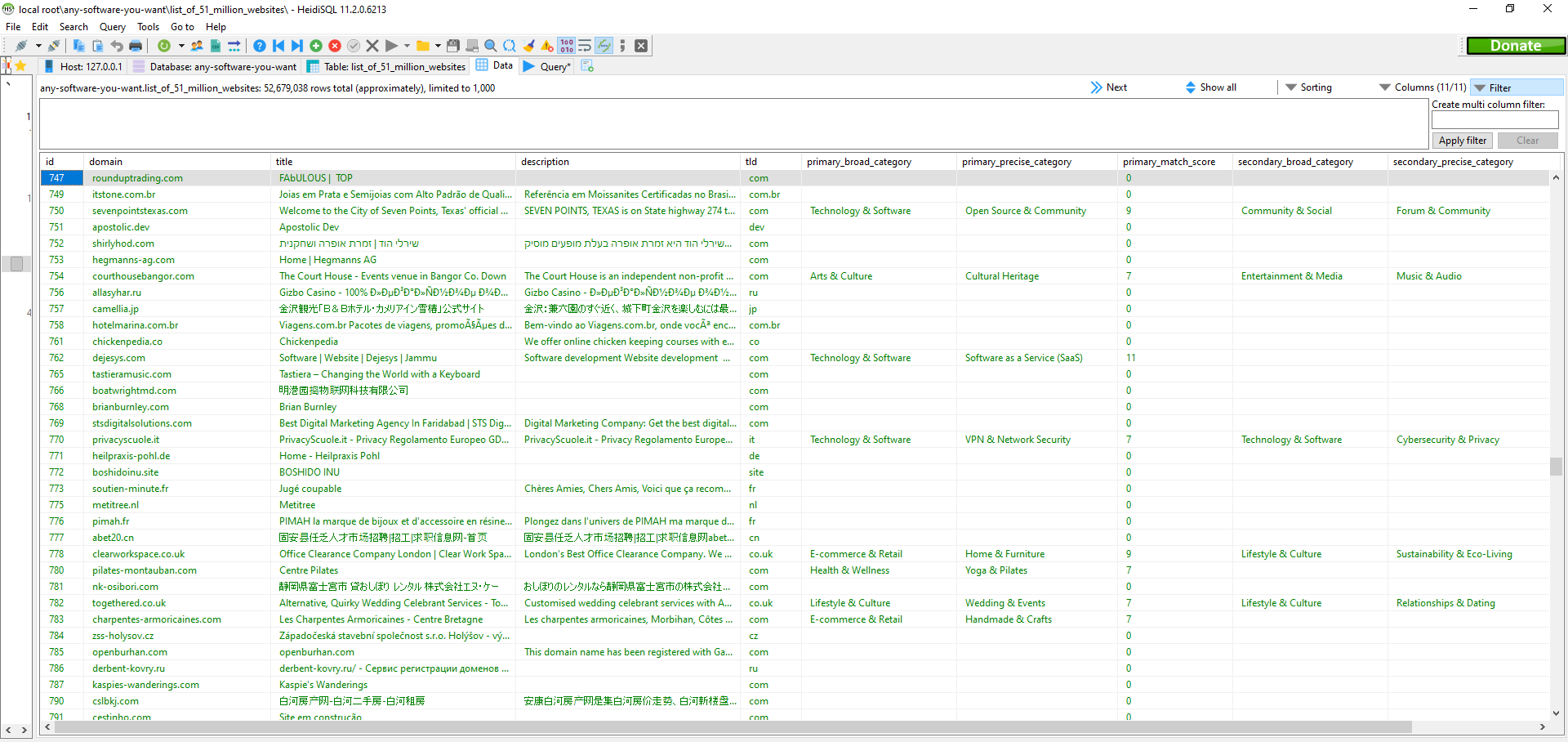Click the binary 100/010 view icon

click(x=566, y=46)
